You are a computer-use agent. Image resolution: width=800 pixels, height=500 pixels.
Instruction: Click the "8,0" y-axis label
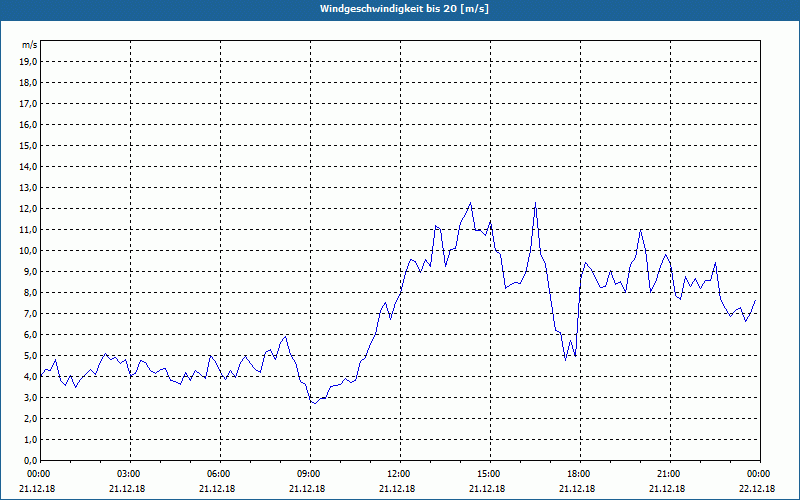point(30,293)
